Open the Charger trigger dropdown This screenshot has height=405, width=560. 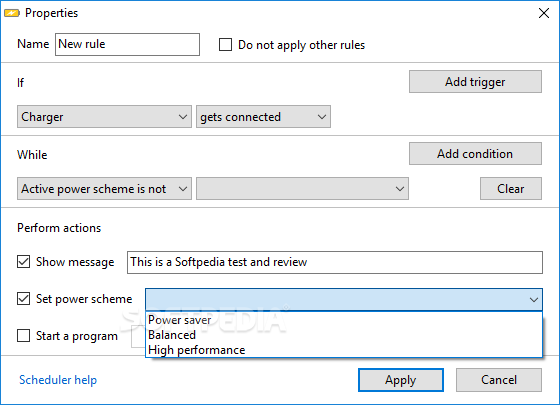104,116
